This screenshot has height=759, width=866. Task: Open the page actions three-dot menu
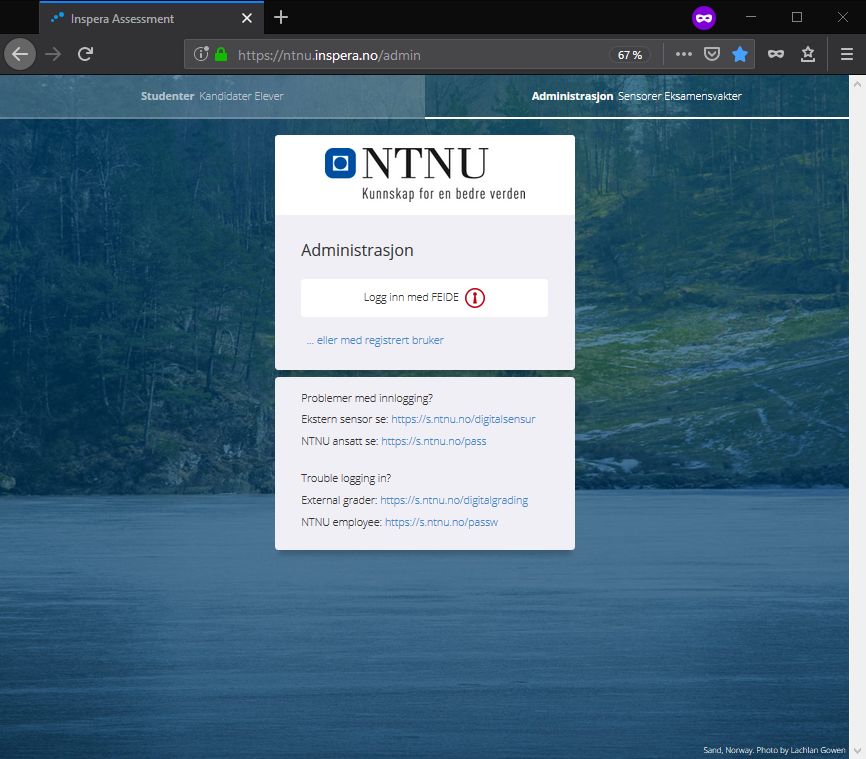click(684, 54)
